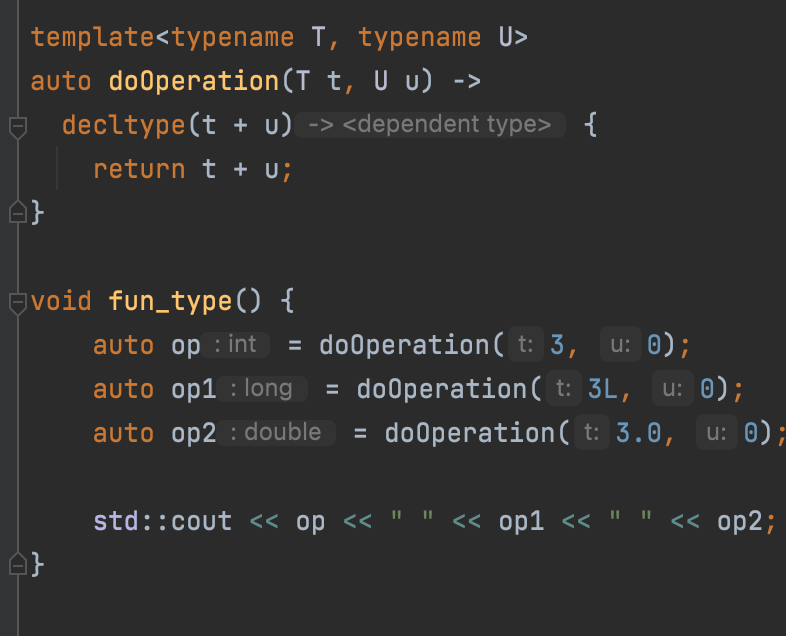Image resolution: width=786 pixels, height=636 pixels.
Task: Click the variable name 'op2' in its auto declaration
Action: click(193, 434)
